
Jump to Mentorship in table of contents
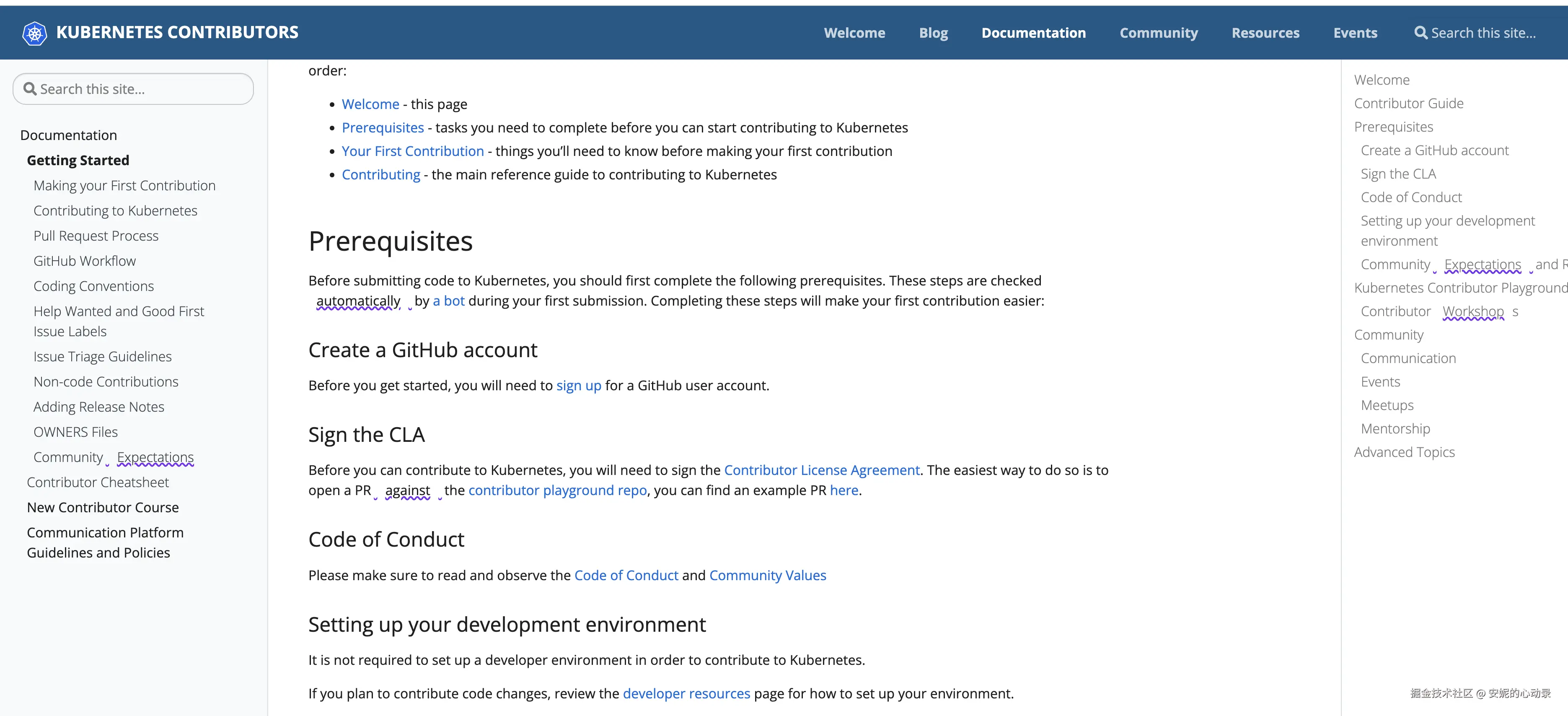1395,428
